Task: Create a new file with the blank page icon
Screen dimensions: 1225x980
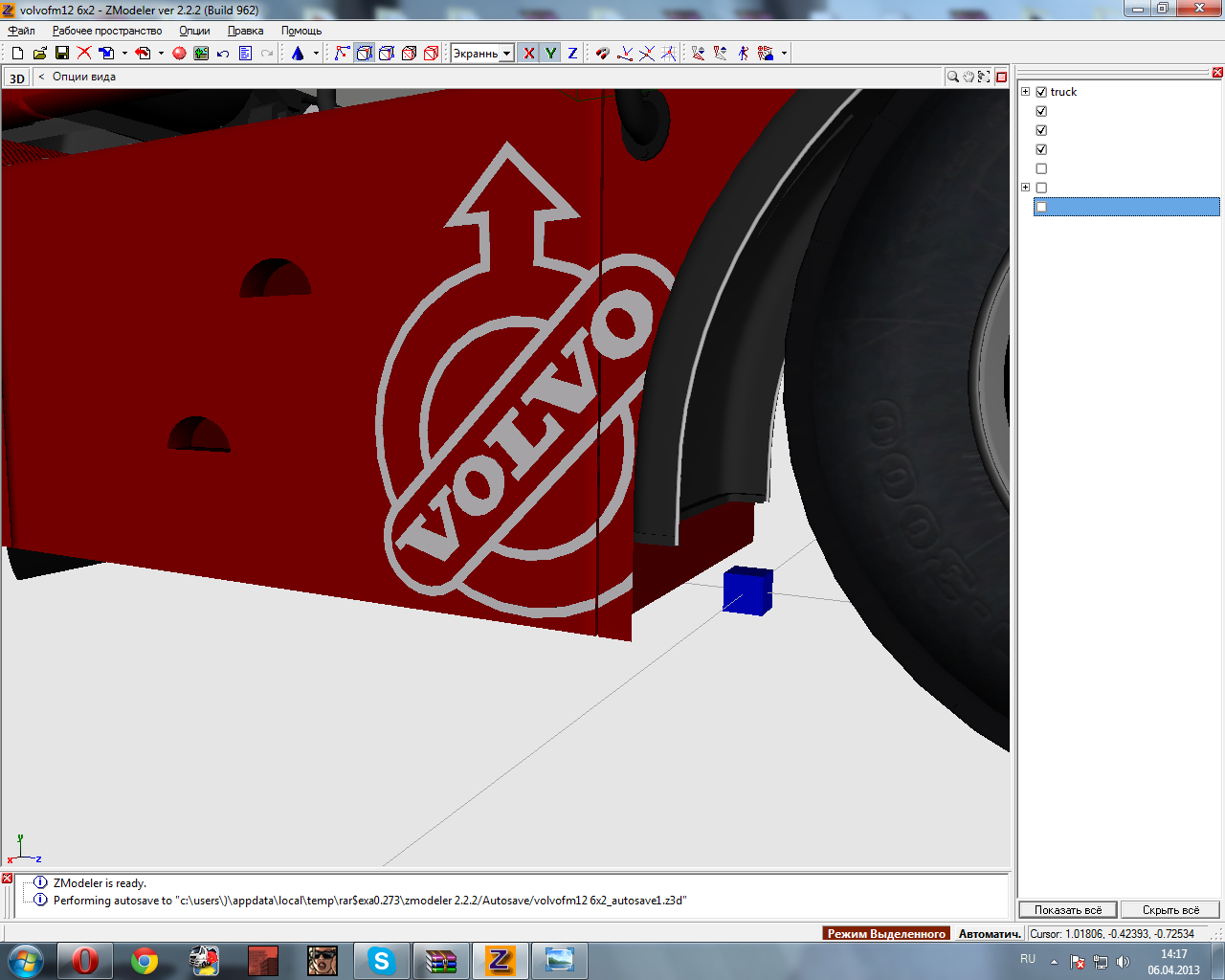Action: tap(17, 54)
